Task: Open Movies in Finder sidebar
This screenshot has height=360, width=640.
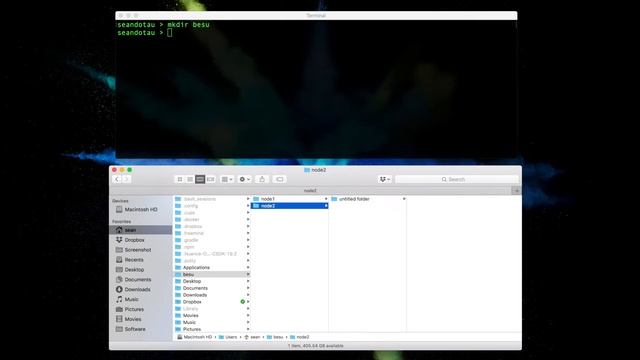Action: click(141, 319)
